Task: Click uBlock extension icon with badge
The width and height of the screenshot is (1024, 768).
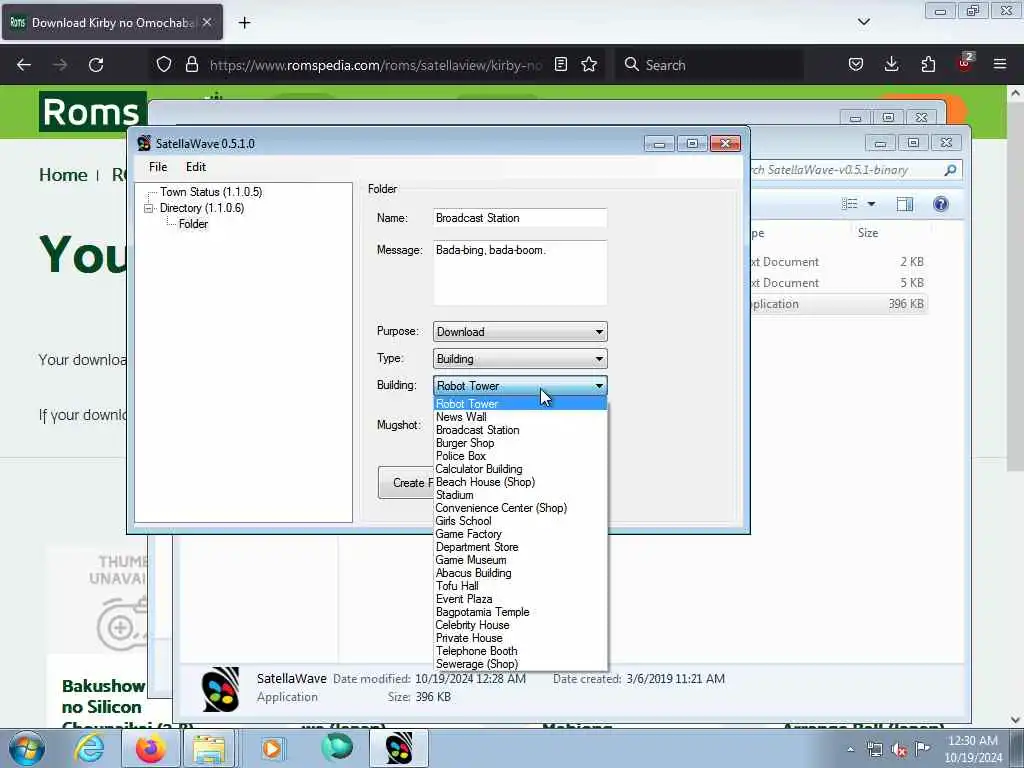Action: tap(965, 63)
